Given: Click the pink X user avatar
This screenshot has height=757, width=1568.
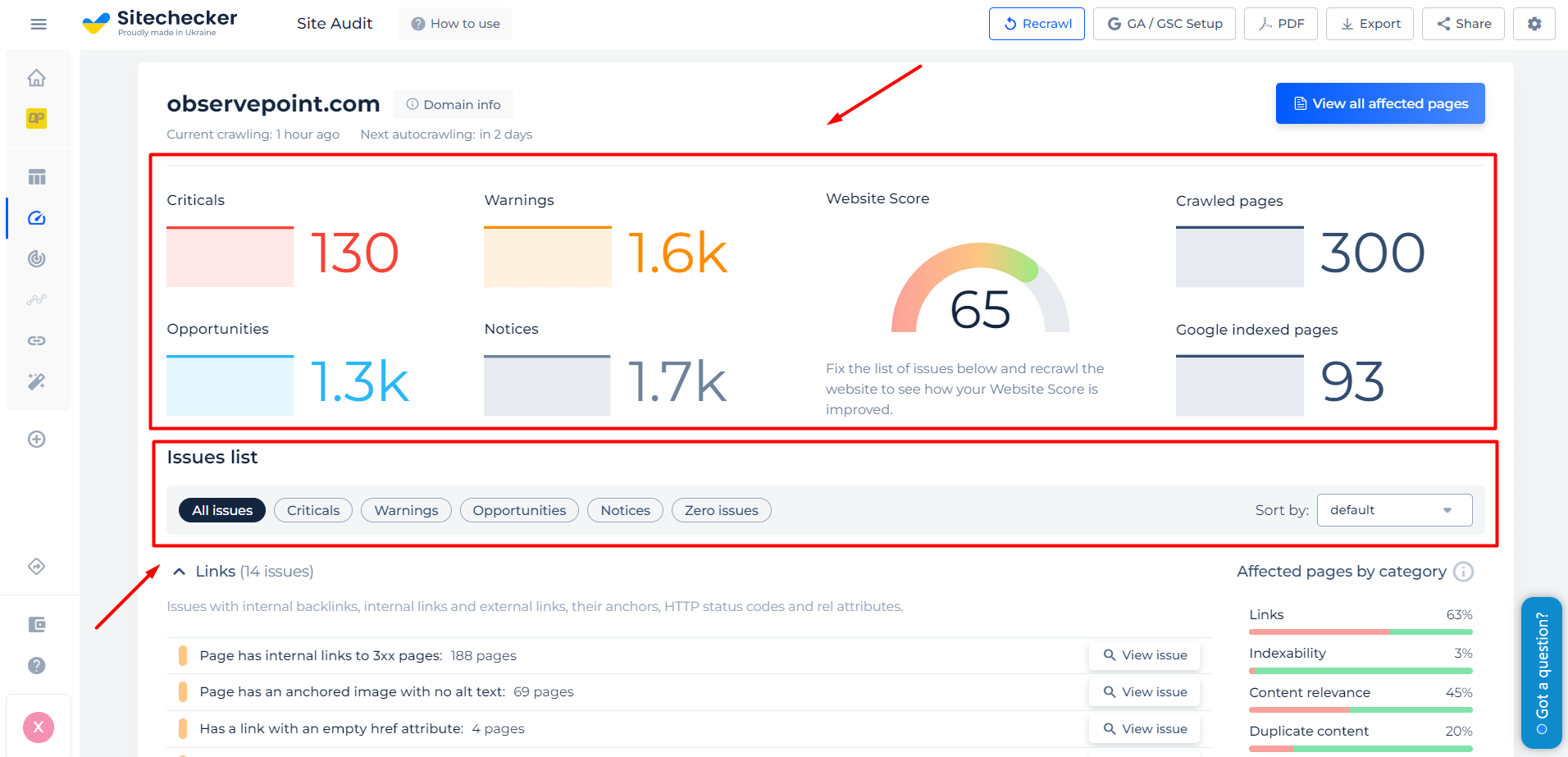Looking at the screenshot, I should pos(39,727).
